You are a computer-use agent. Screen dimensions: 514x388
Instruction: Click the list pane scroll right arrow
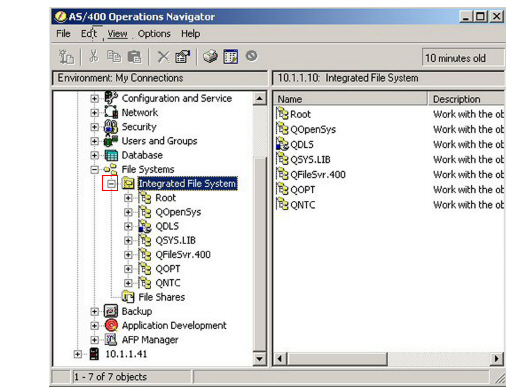point(497,359)
